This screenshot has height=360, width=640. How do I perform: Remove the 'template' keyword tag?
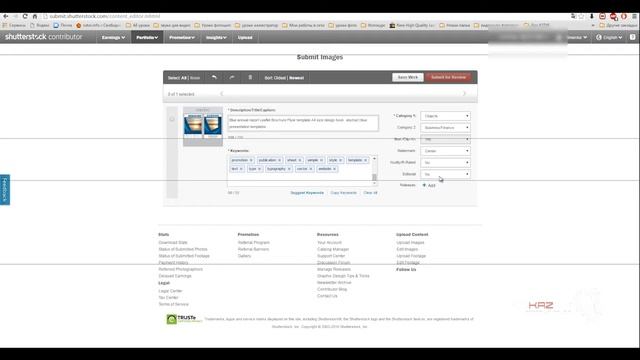366,160
